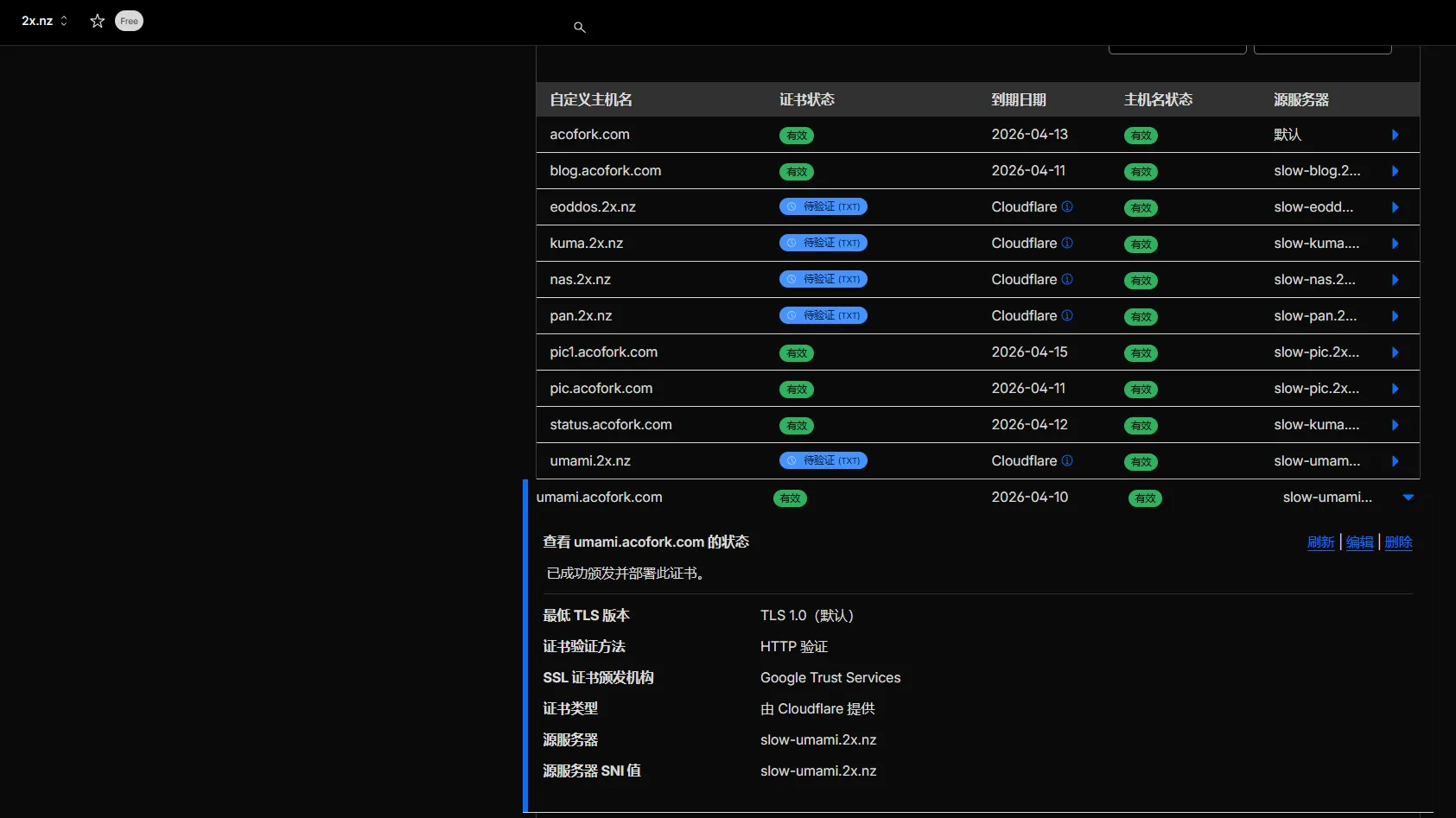Click info icon beside Cloudflare in kuma.2x.nz row
Image resolution: width=1456 pixels, height=818 pixels.
pyautogui.click(x=1067, y=244)
